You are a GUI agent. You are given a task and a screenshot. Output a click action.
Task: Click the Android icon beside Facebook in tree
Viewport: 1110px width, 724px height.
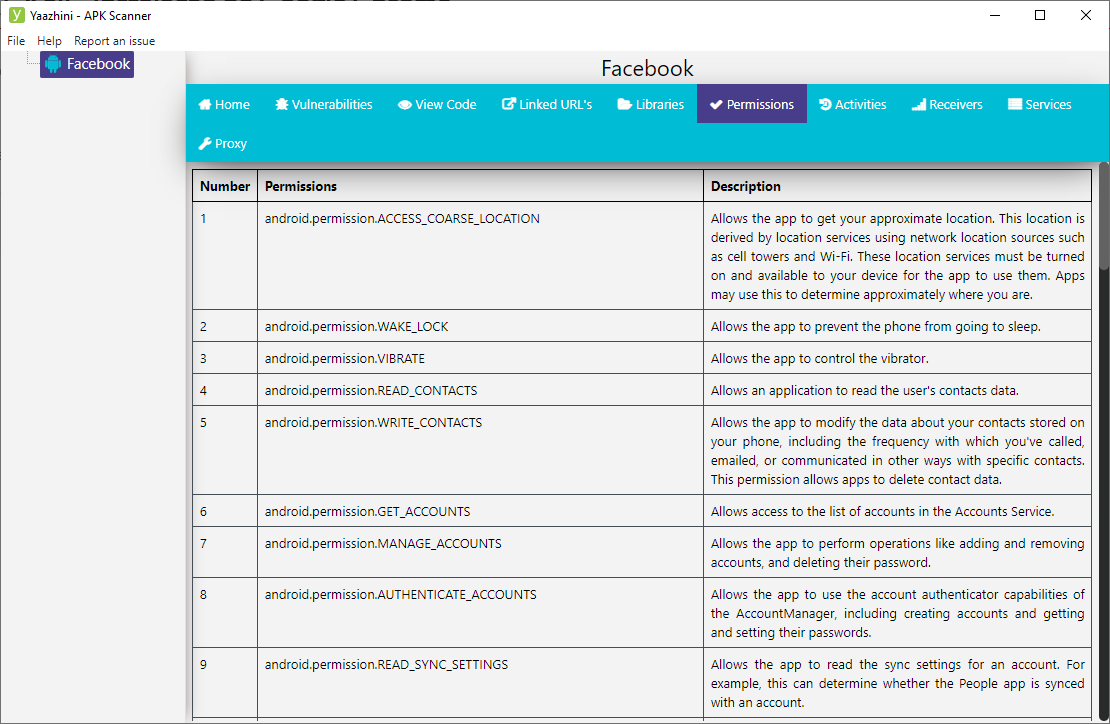click(53, 64)
